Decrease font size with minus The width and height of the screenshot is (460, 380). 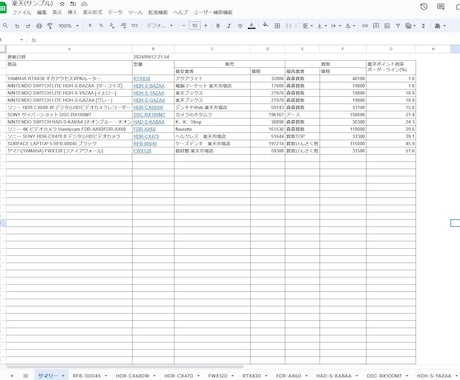[x=183, y=26]
